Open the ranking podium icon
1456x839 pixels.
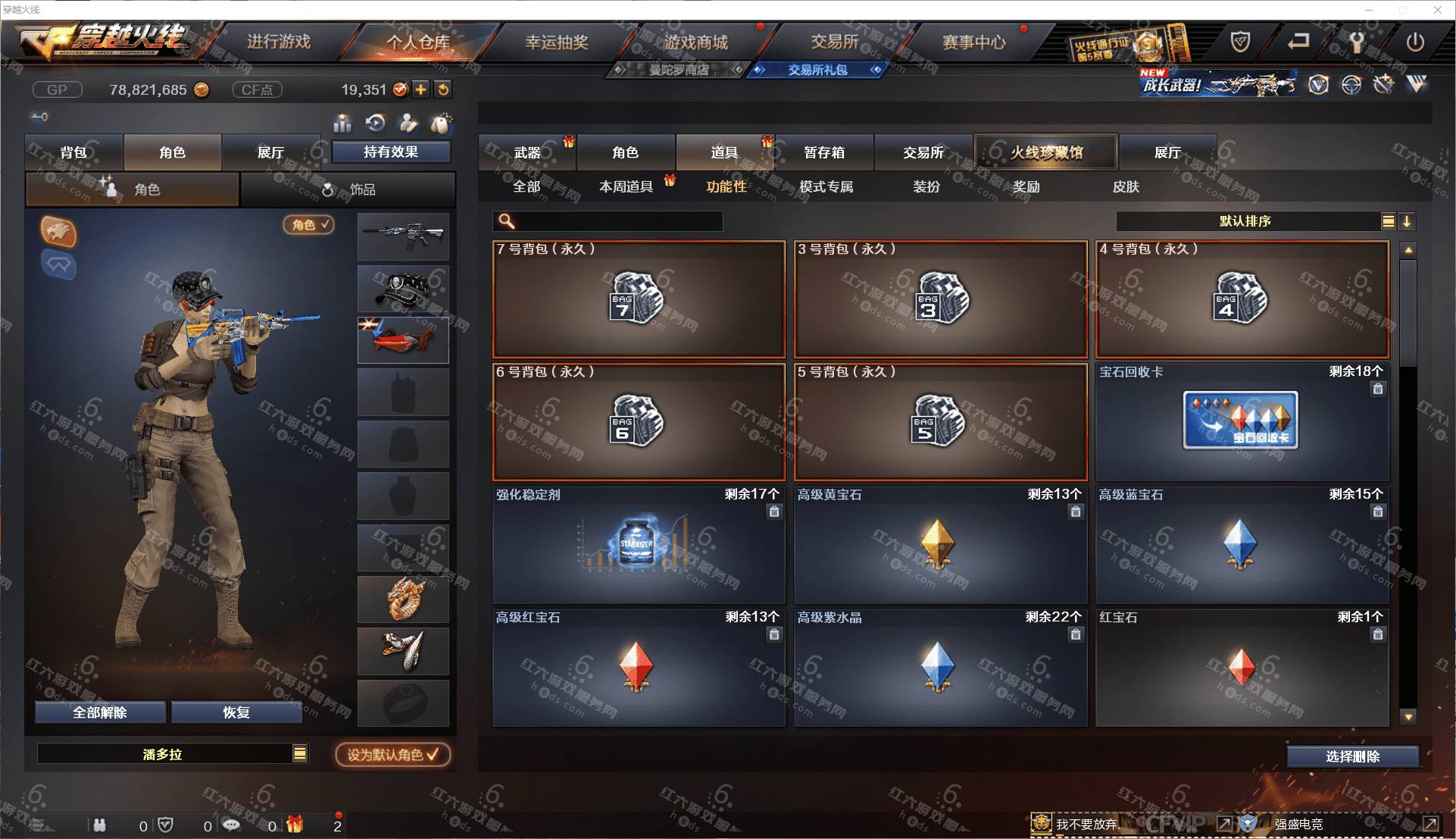coord(342,123)
